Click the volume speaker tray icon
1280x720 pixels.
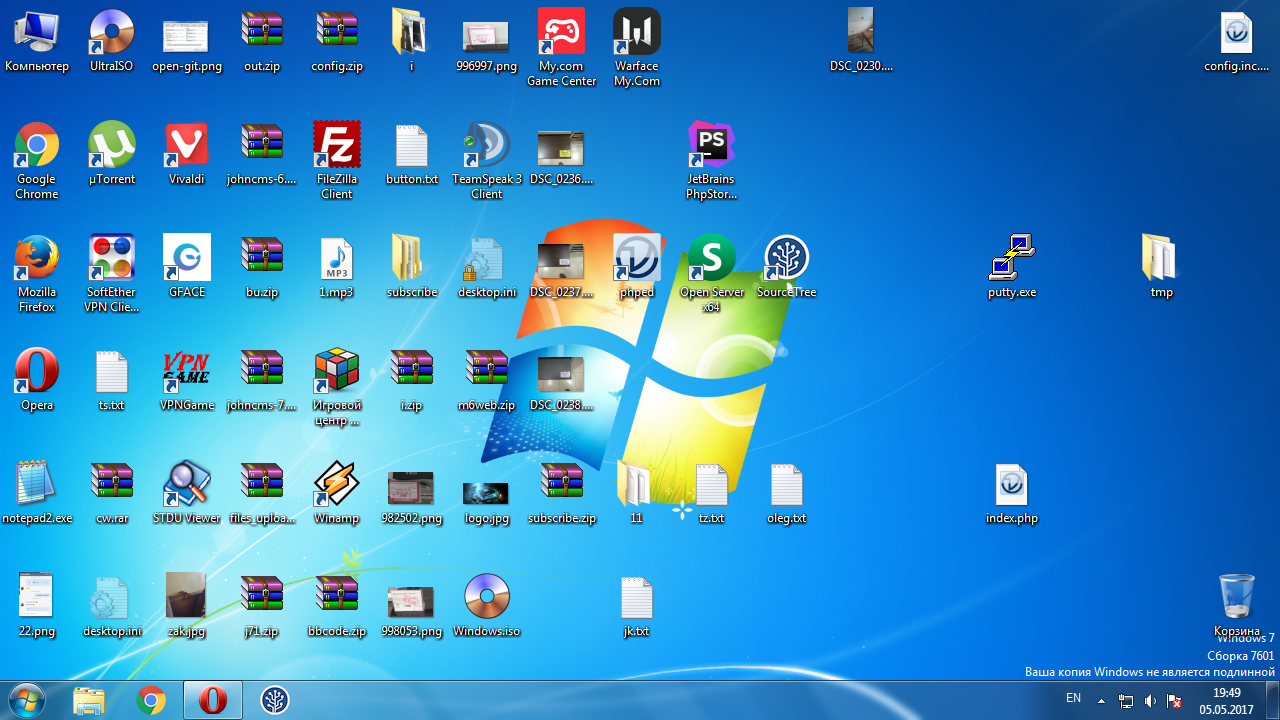[x=1150, y=700]
